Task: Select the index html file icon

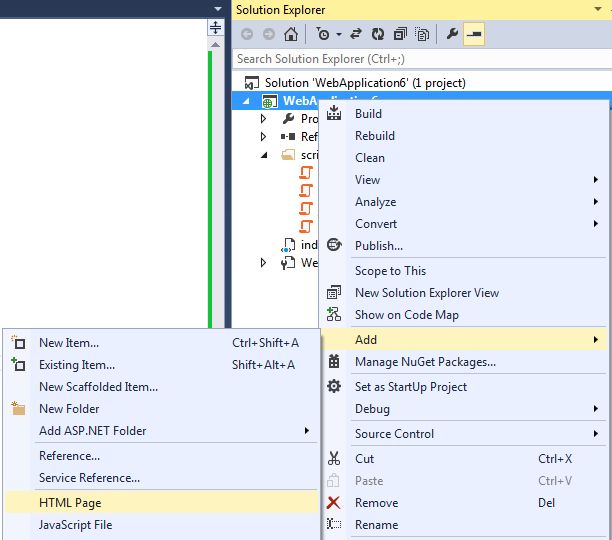Action: tap(288, 245)
